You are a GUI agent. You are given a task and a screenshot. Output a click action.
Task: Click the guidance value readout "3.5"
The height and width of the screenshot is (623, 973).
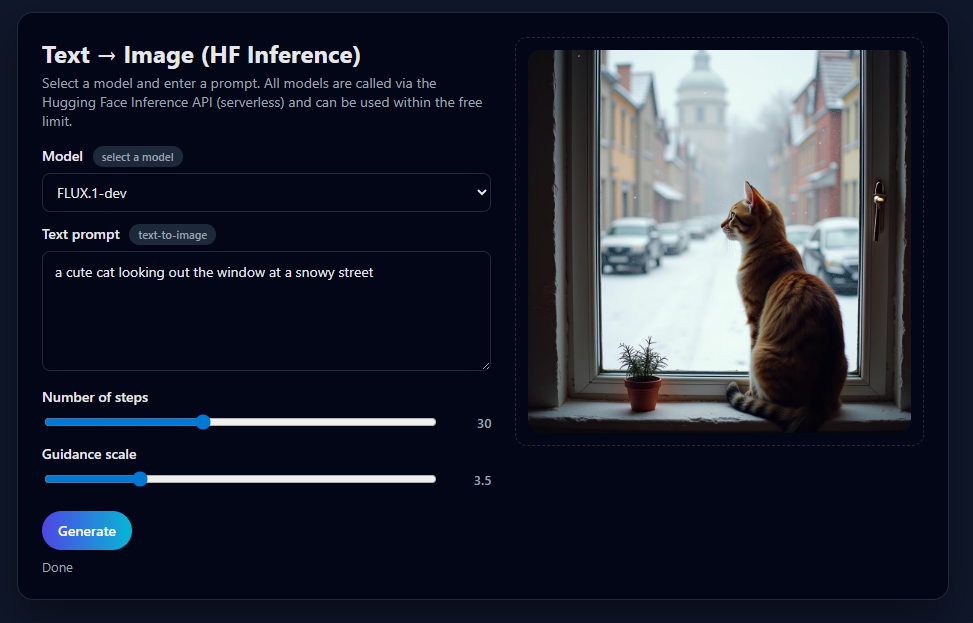[482, 481]
